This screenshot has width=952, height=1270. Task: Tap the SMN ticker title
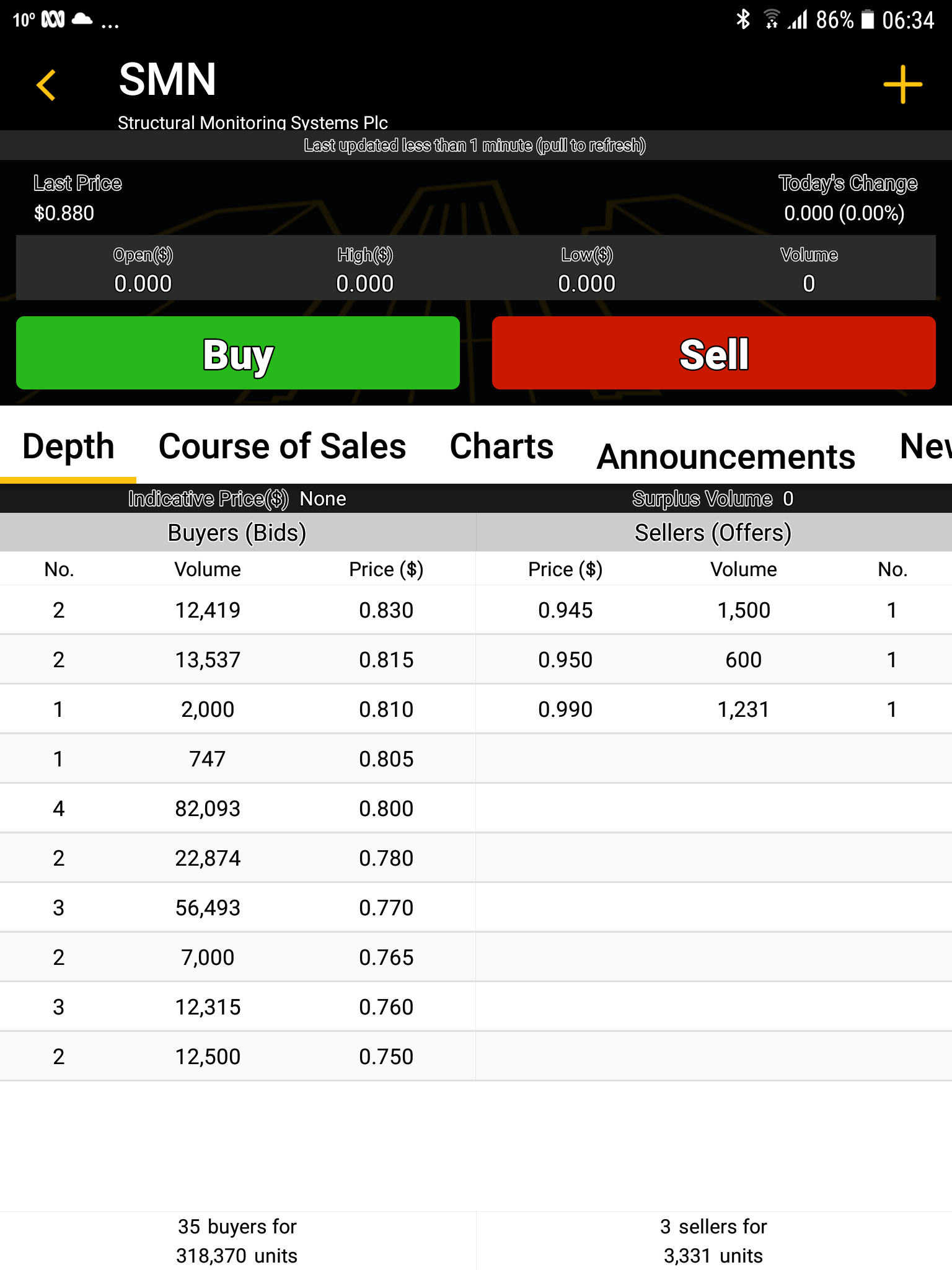pyautogui.click(x=167, y=79)
